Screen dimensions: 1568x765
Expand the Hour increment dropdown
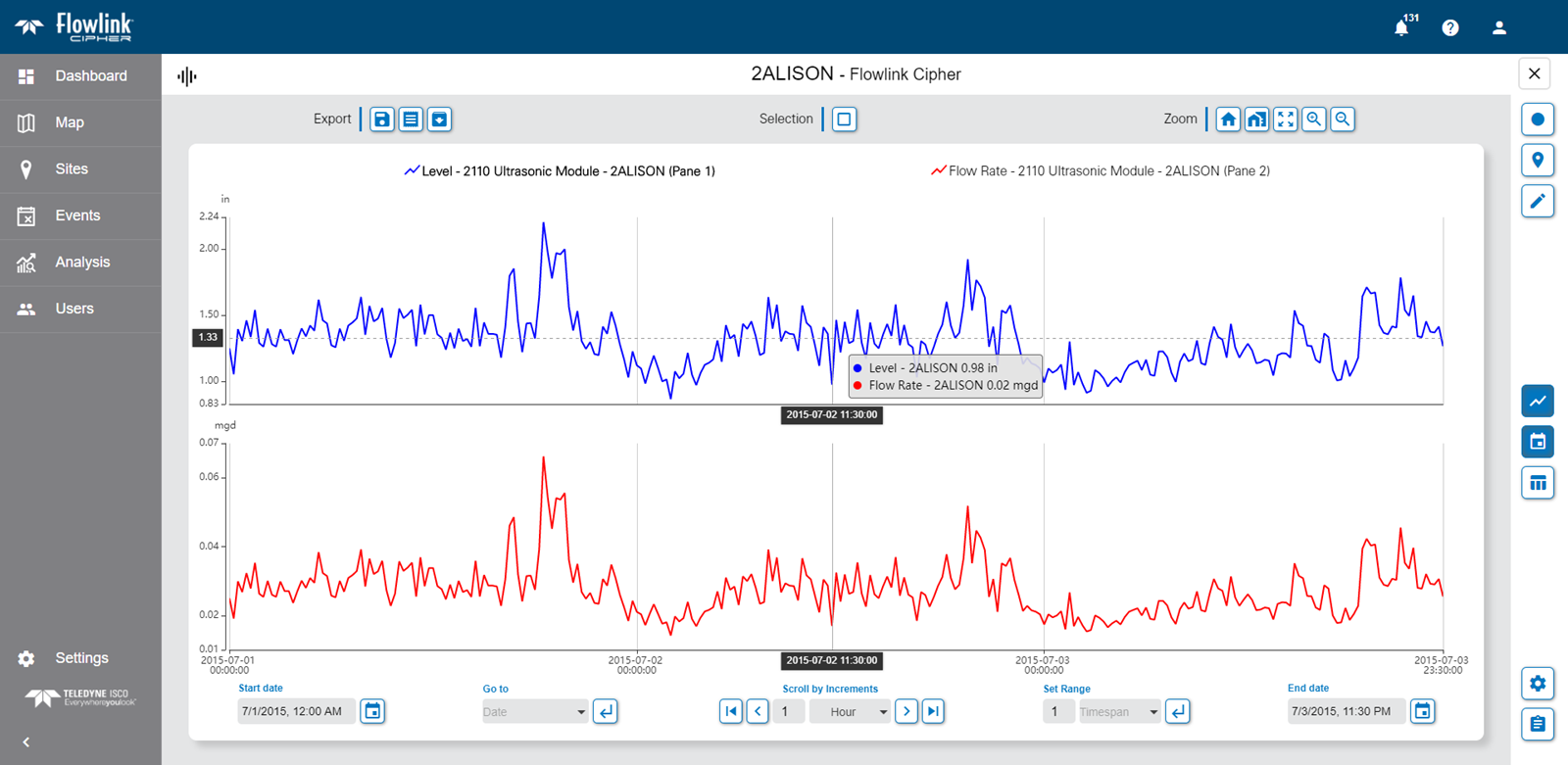tap(849, 712)
